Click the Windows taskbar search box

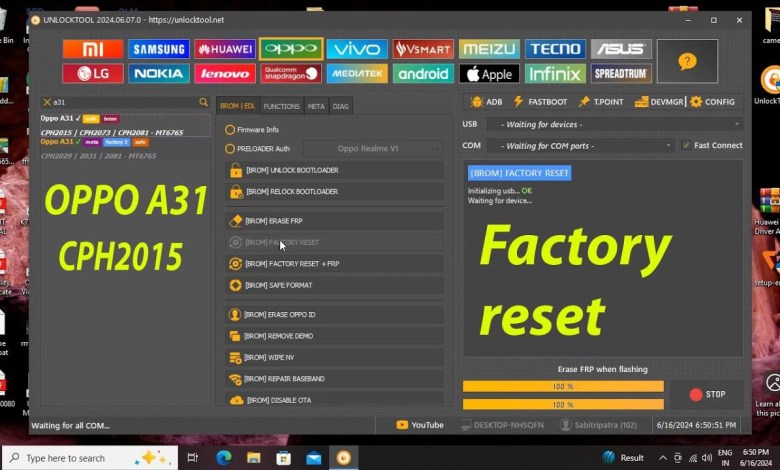point(90,458)
